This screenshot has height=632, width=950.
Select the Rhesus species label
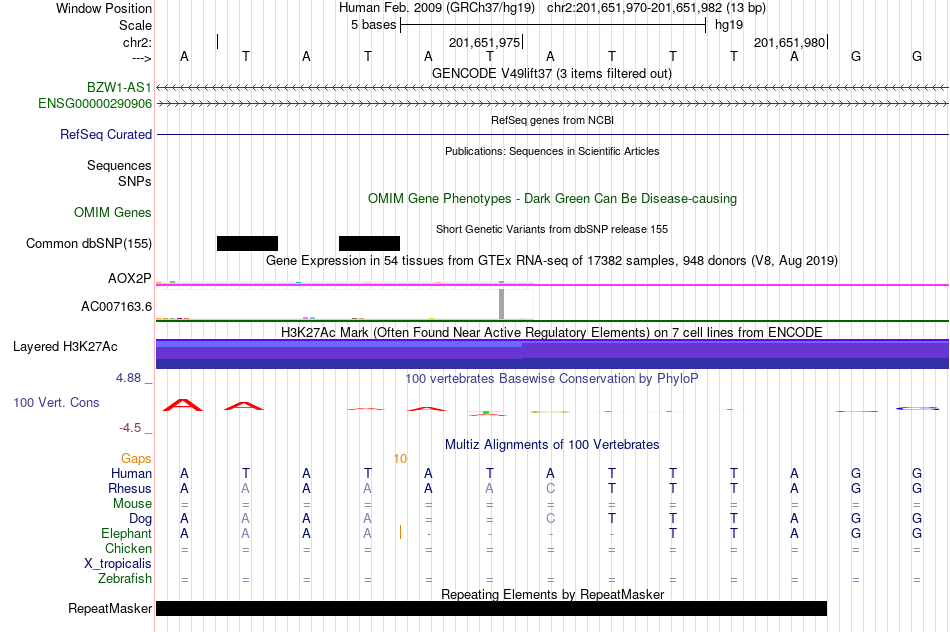click(130, 489)
